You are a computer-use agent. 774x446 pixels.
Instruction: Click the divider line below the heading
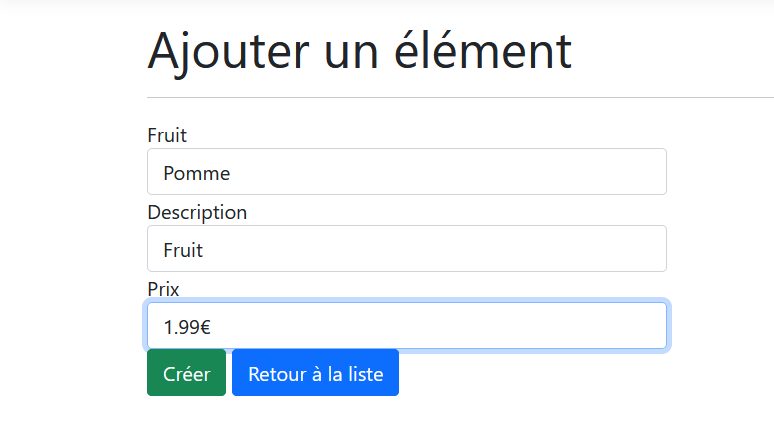(460, 98)
